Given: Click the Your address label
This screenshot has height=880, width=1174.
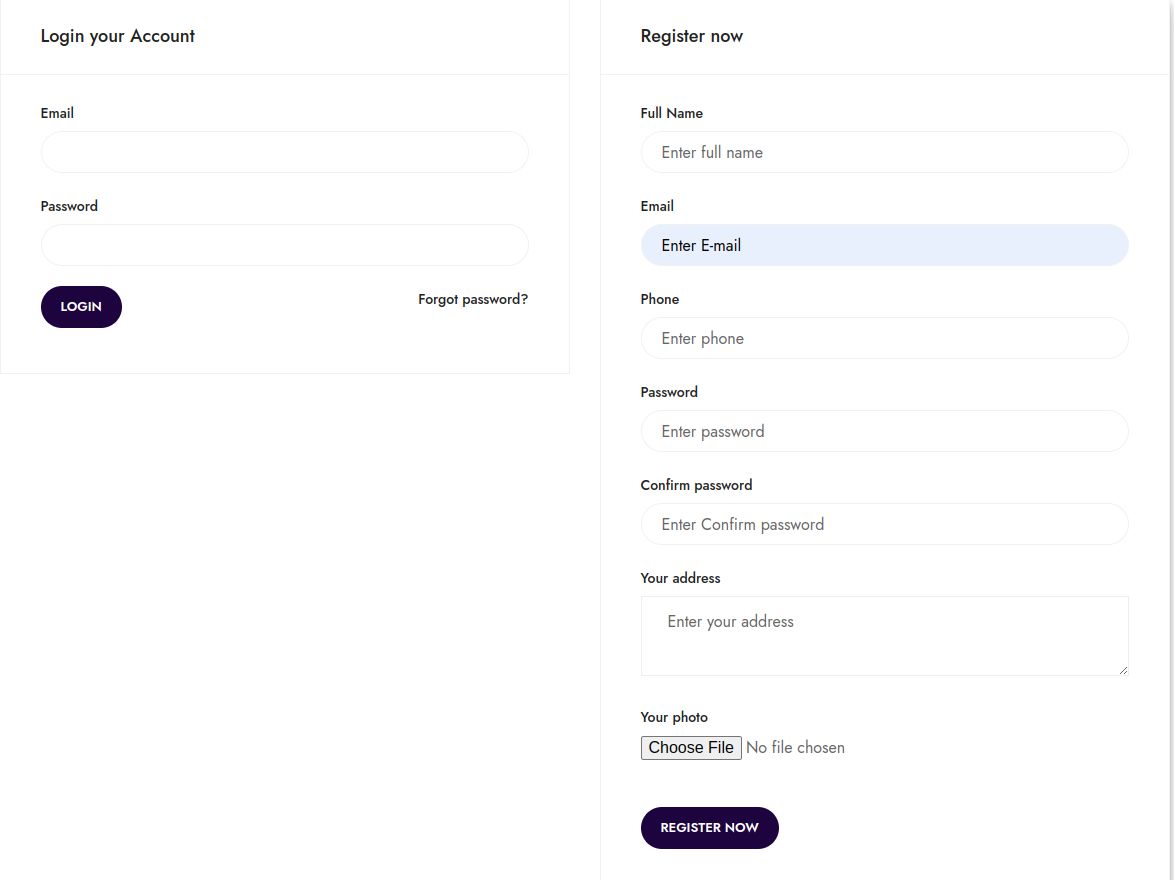Looking at the screenshot, I should coord(680,578).
